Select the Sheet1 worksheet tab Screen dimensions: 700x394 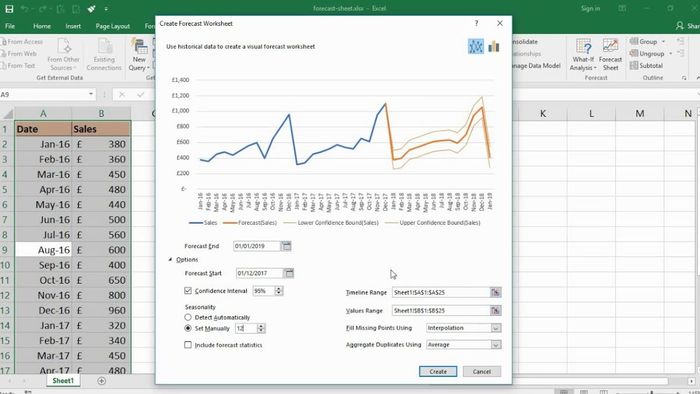pyautogui.click(x=63, y=381)
